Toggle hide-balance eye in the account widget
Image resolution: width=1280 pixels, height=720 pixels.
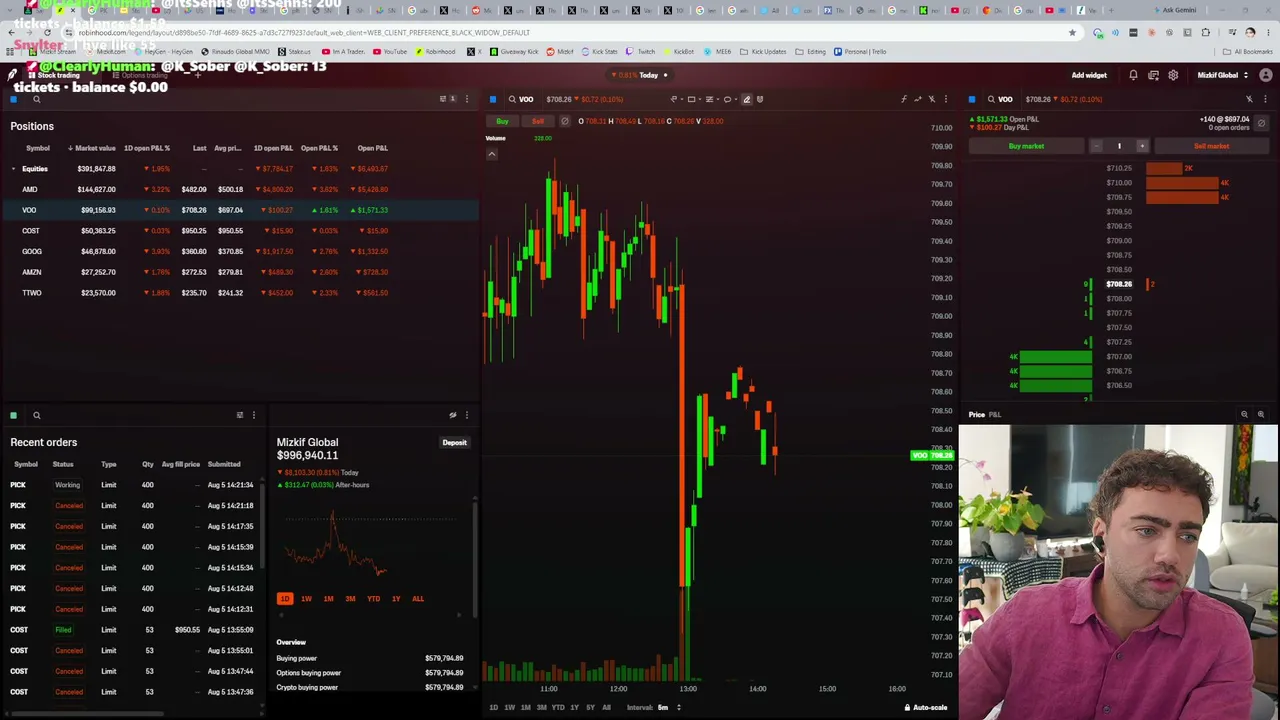[x=452, y=415]
